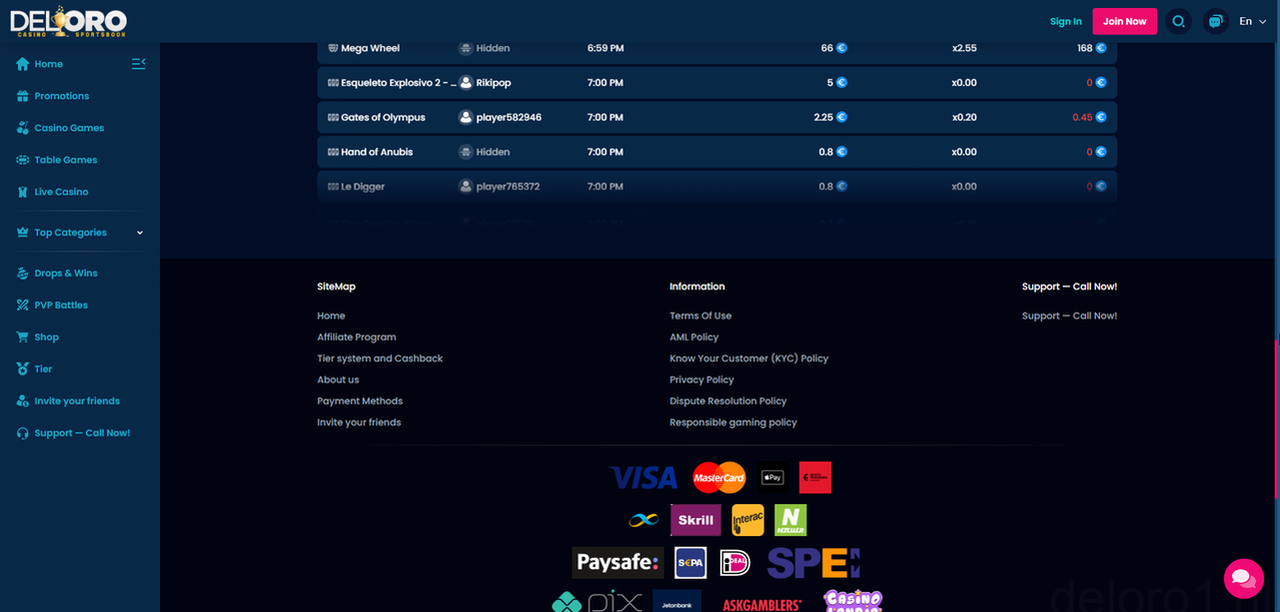Click Invite your friends footer link
Image resolution: width=1280 pixels, height=612 pixels.
(x=359, y=422)
